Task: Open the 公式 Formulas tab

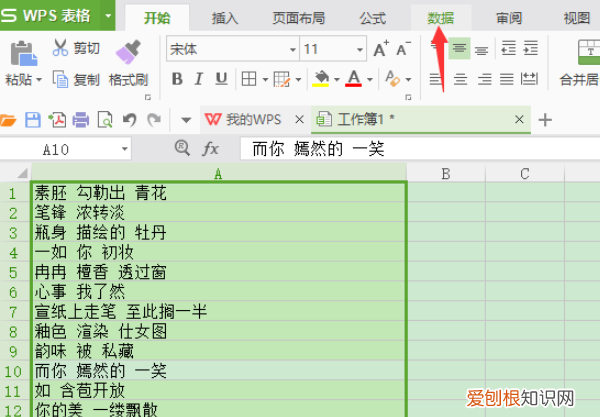Action: click(372, 18)
